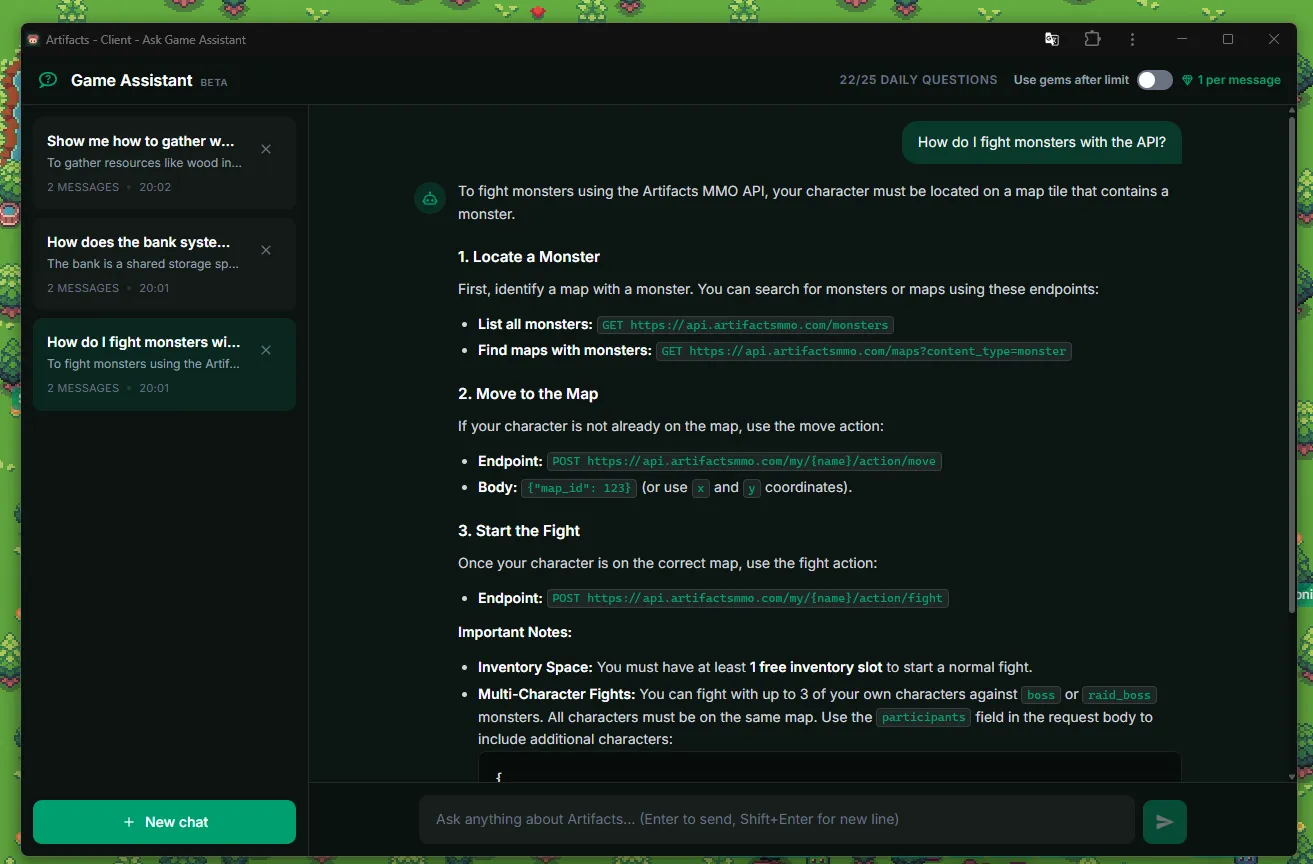
Task: Open the three-dot window menu
Action: point(1132,39)
